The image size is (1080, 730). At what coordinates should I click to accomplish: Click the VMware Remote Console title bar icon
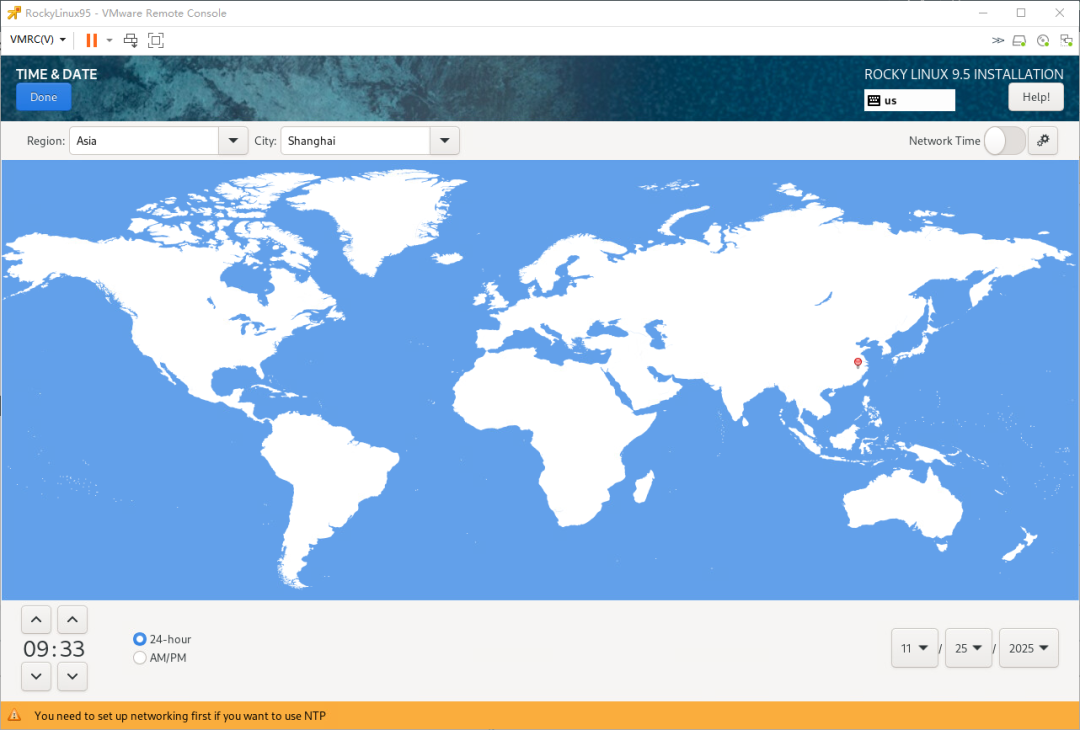[x=14, y=13]
